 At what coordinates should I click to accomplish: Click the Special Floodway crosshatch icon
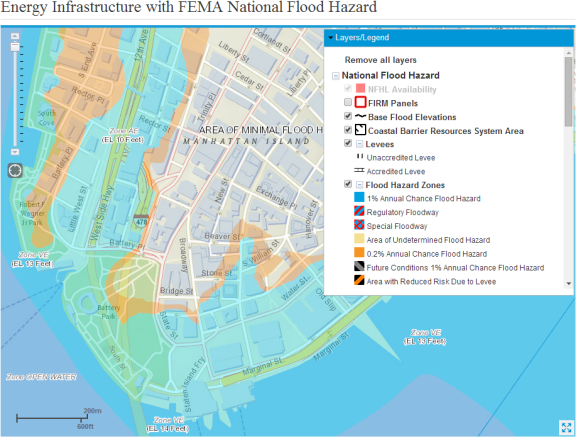pyautogui.click(x=359, y=225)
